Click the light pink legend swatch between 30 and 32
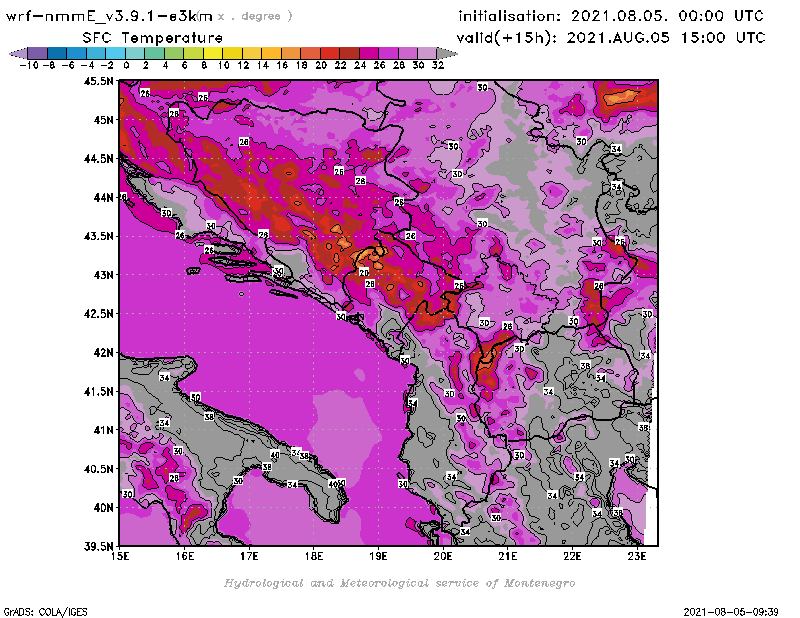Screen dimensions: 800x618 coord(427,53)
